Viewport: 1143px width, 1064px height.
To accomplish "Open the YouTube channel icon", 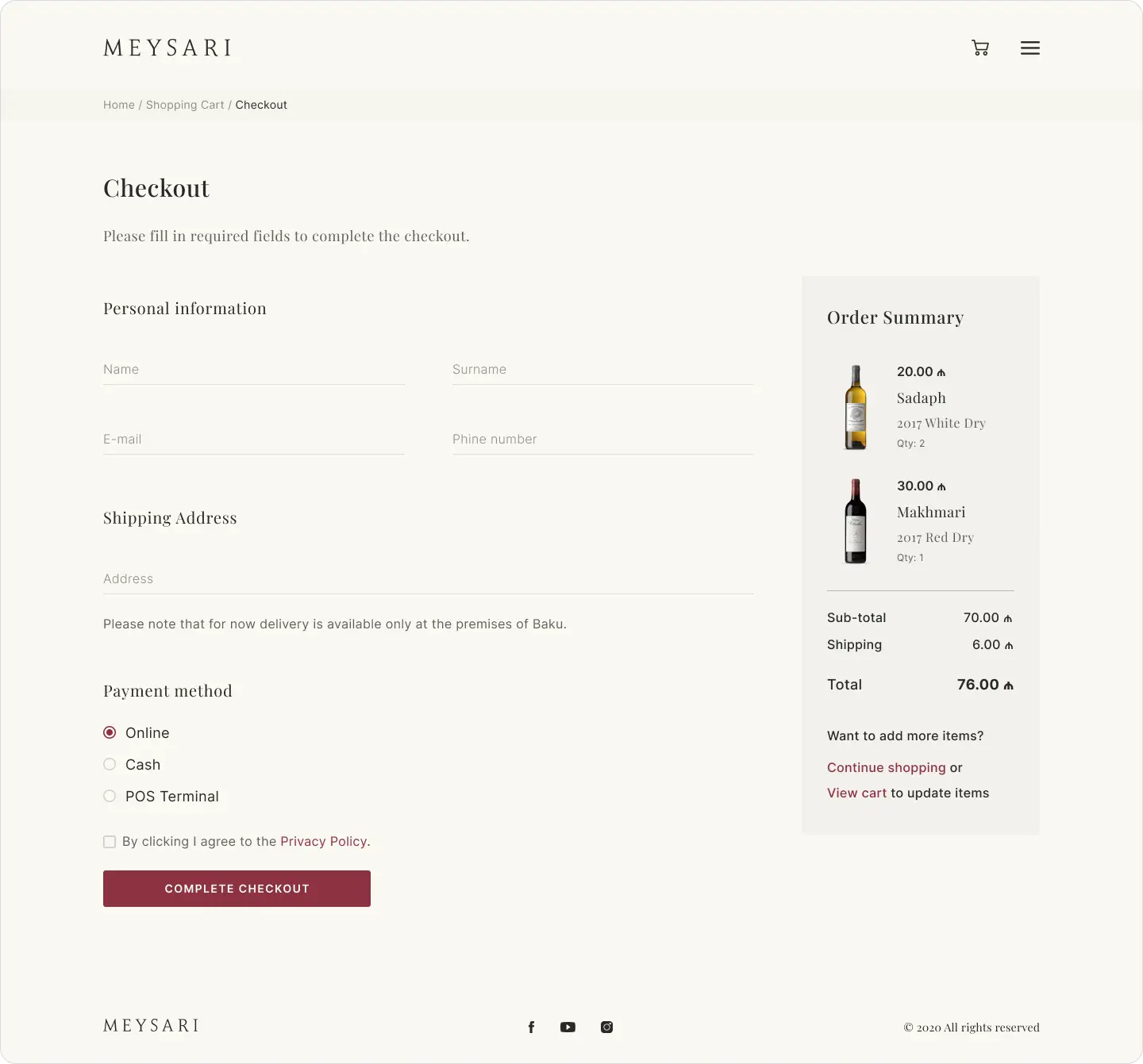I will [568, 1027].
